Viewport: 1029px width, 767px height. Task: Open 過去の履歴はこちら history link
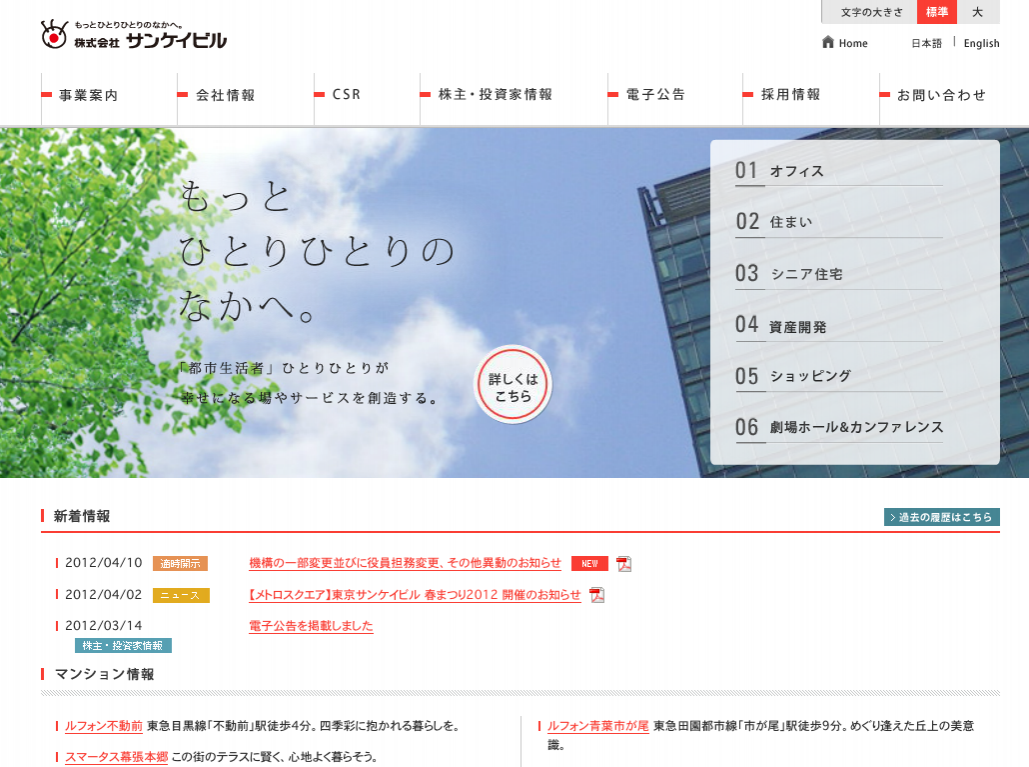pos(942,517)
